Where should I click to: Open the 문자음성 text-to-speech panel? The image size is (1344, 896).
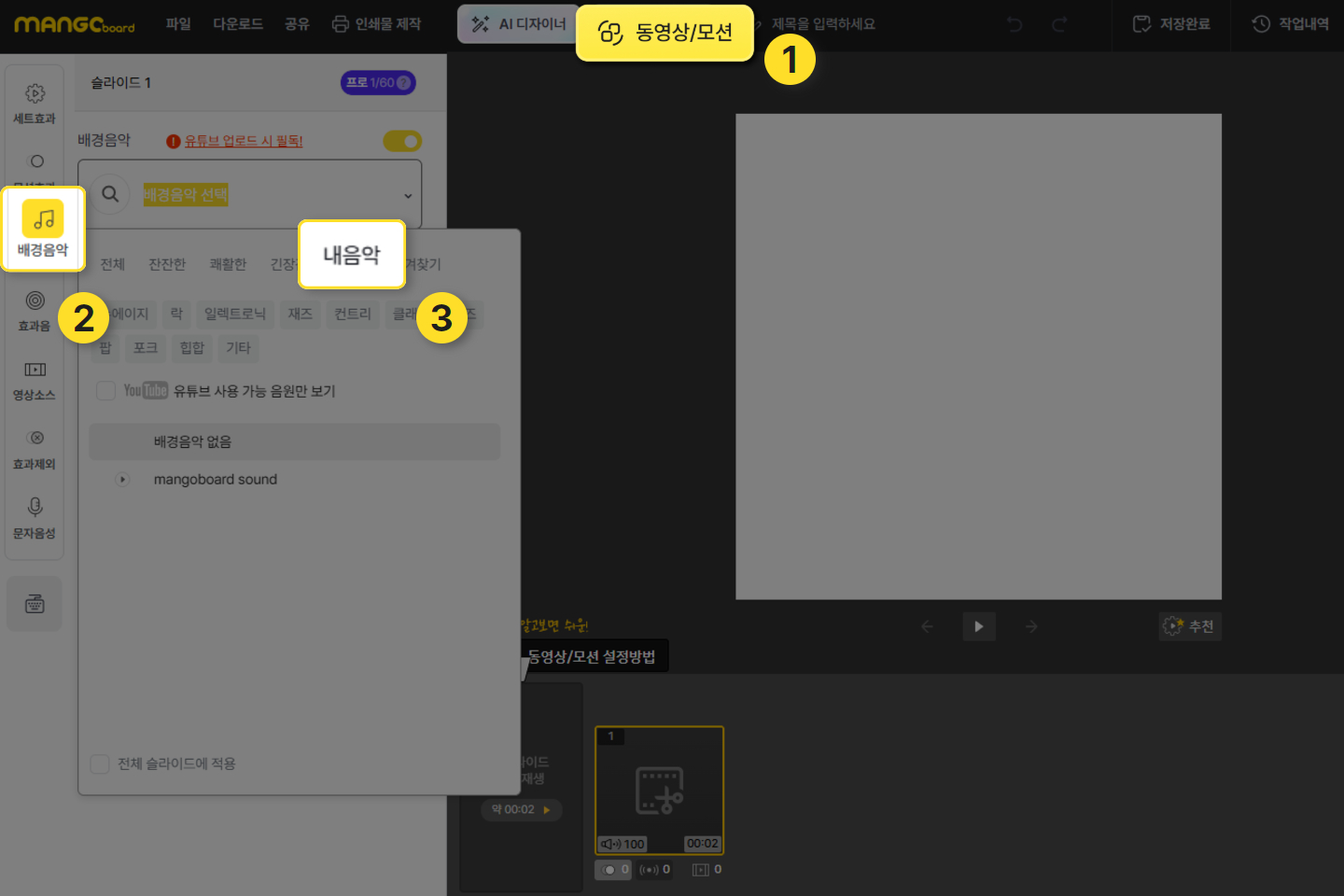(x=35, y=518)
